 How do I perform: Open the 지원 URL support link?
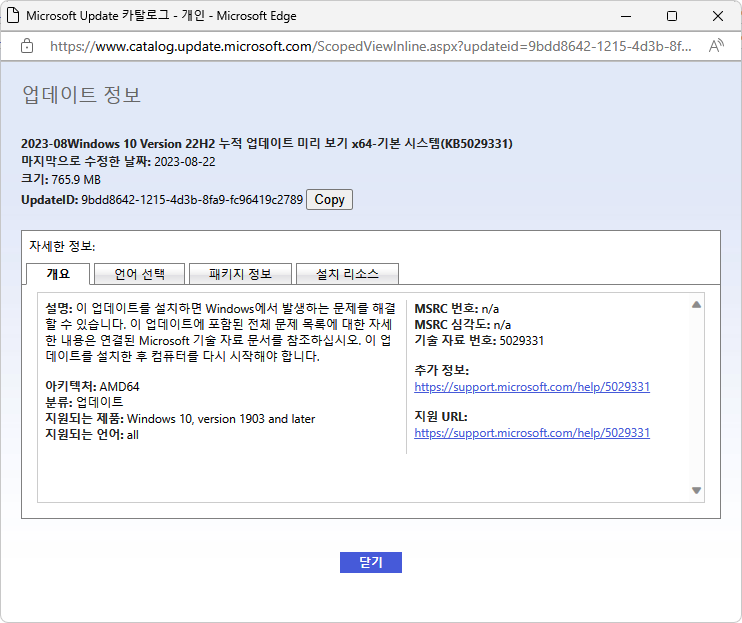point(532,433)
